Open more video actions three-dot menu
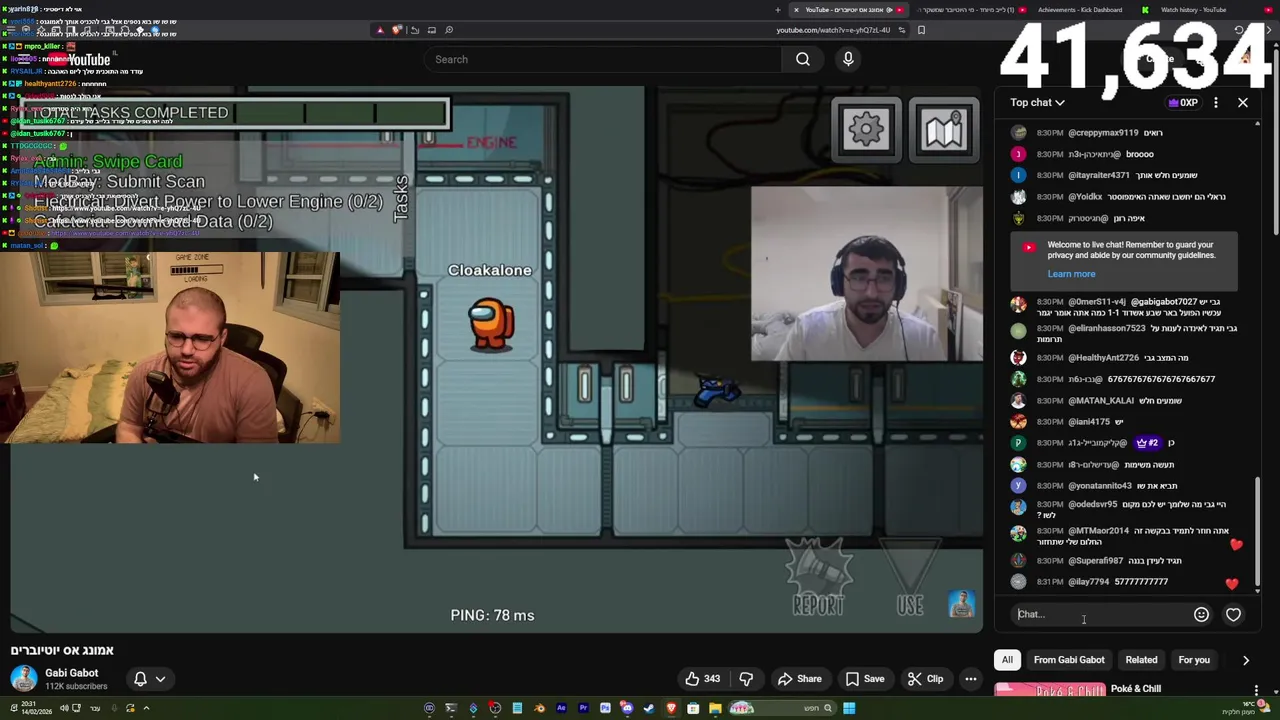Screen dimensions: 1280x720 (970, 679)
